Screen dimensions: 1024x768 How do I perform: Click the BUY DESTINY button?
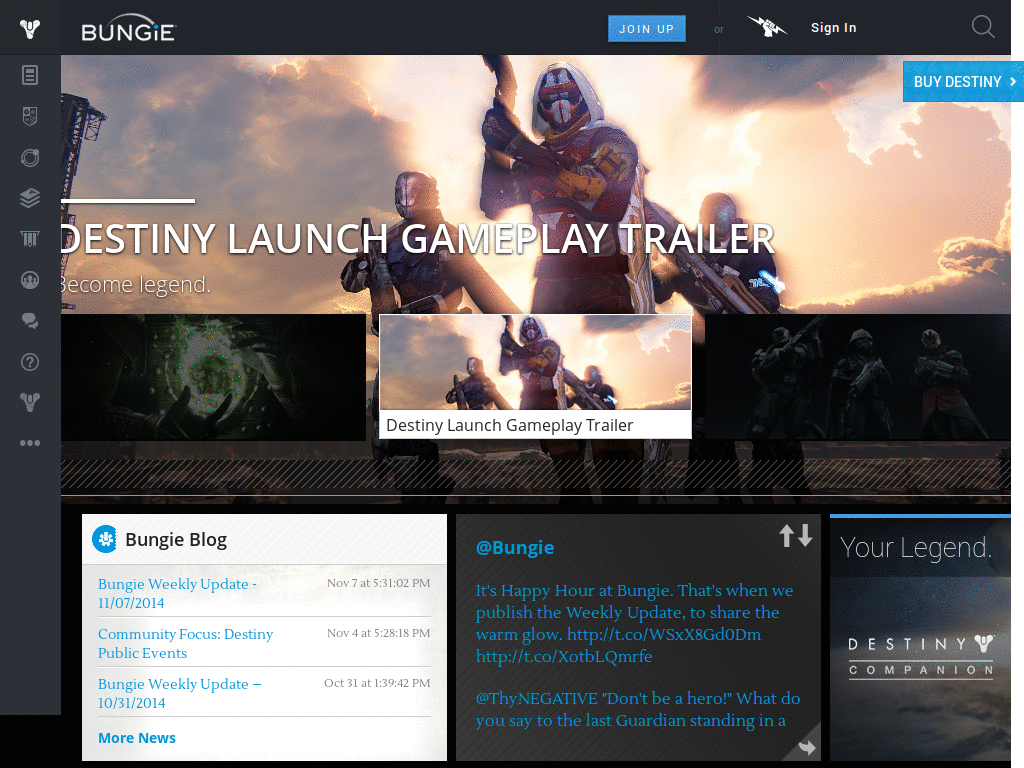click(x=963, y=82)
